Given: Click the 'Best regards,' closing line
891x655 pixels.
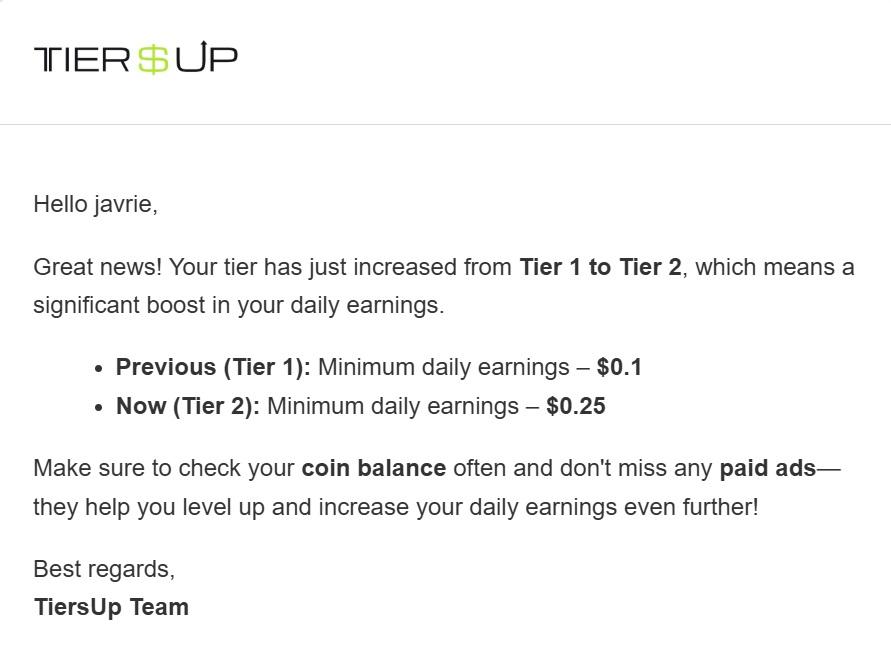Looking at the screenshot, I should [x=104, y=569].
